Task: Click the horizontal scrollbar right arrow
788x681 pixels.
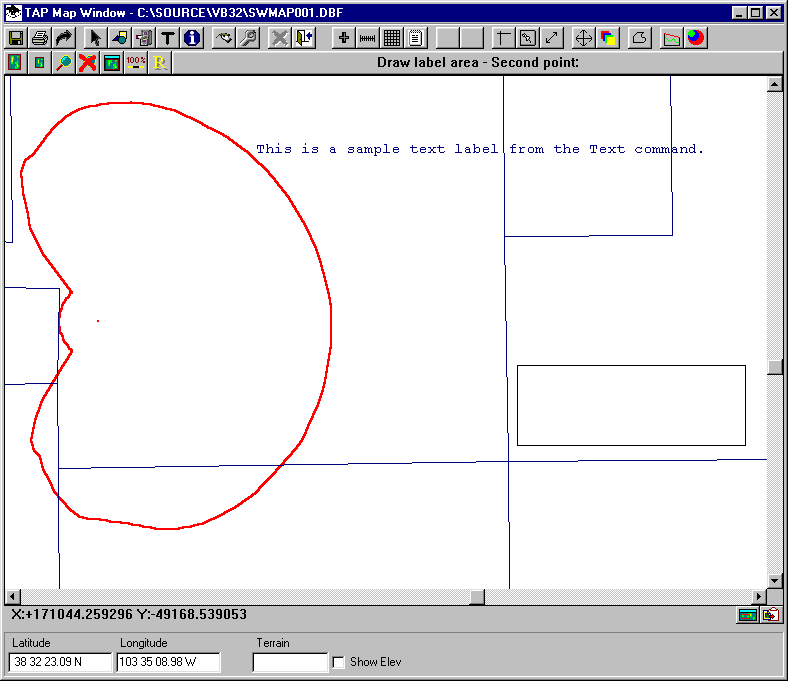Action: click(x=759, y=597)
